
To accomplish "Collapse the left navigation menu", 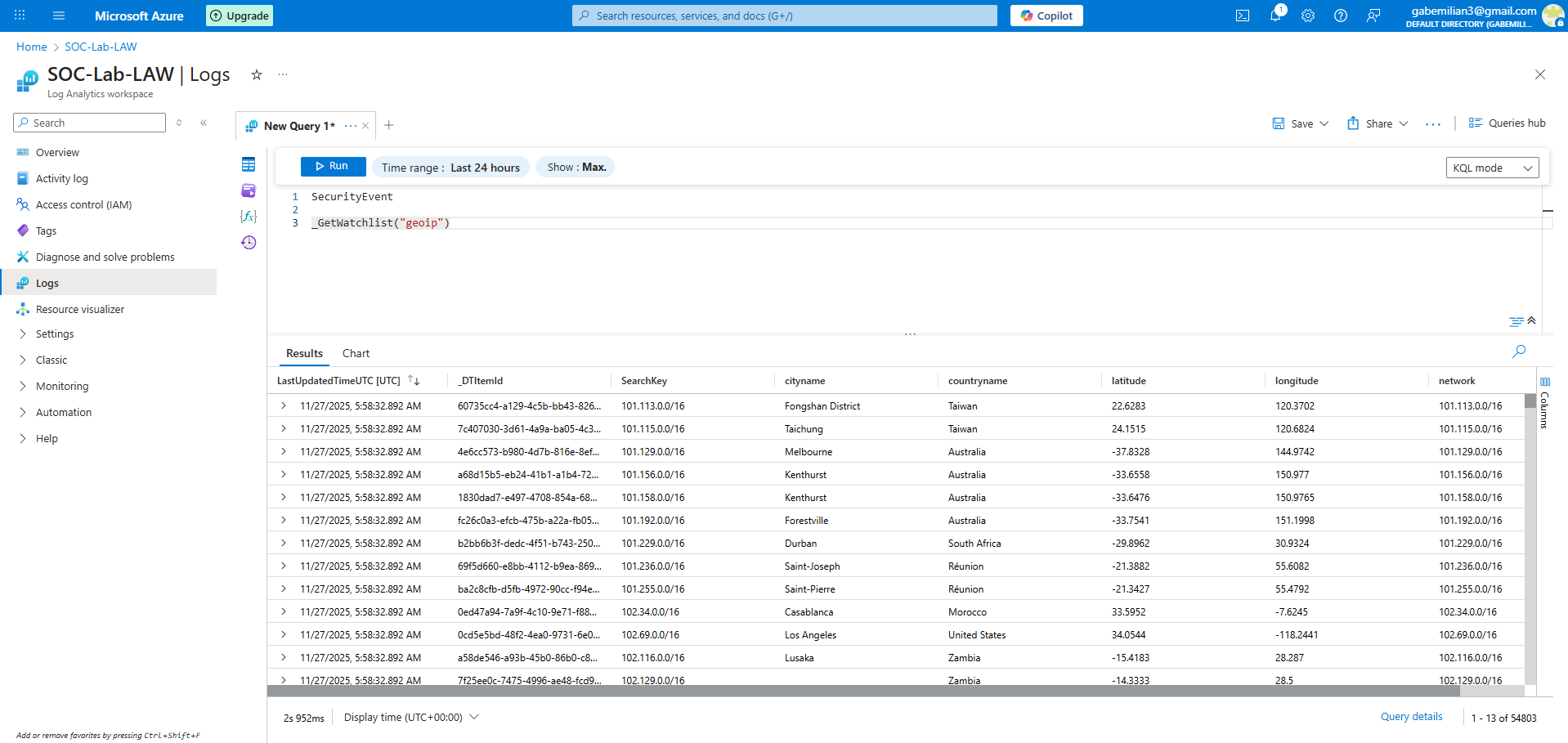I will tap(204, 123).
